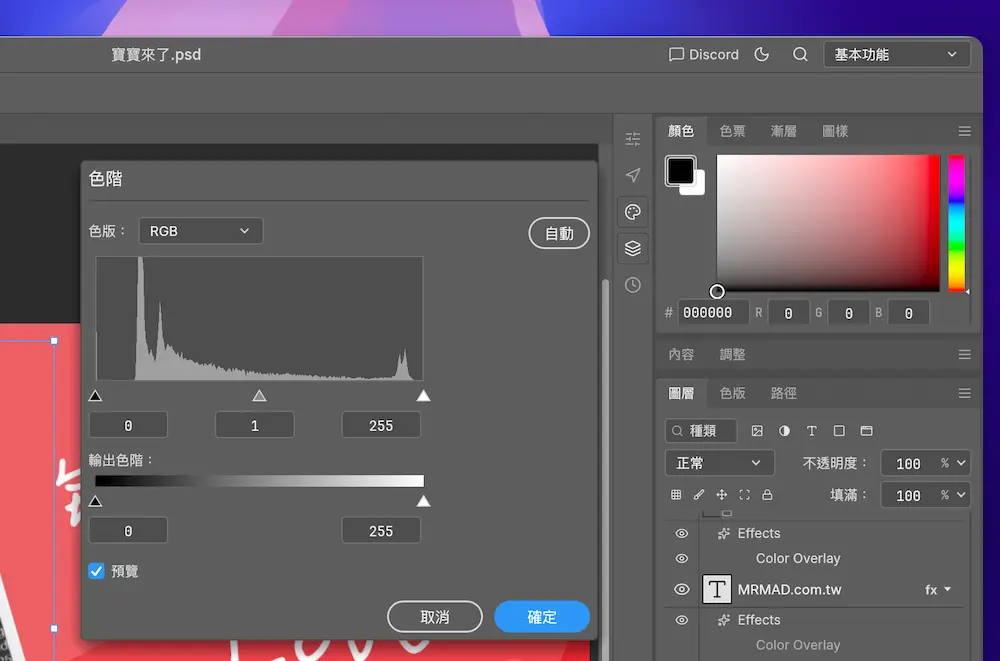Click the 自動 auto levels button
The image size is (1000, 661).
tap(559, 234)
